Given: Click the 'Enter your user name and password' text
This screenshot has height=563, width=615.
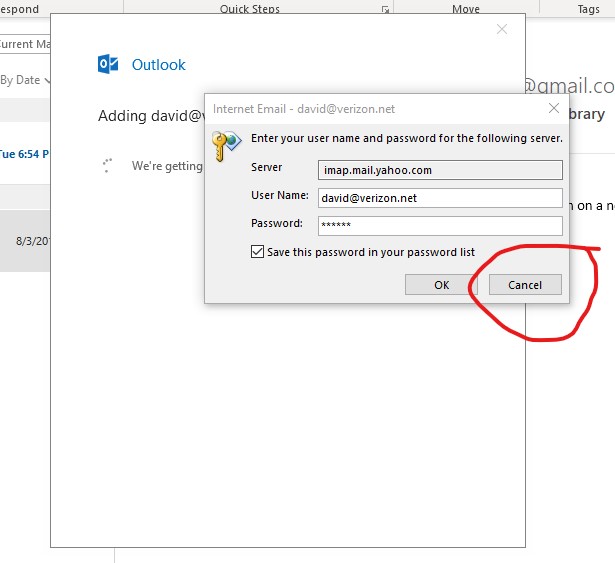Looking at the screenshot, I should (x=407, y=138).
